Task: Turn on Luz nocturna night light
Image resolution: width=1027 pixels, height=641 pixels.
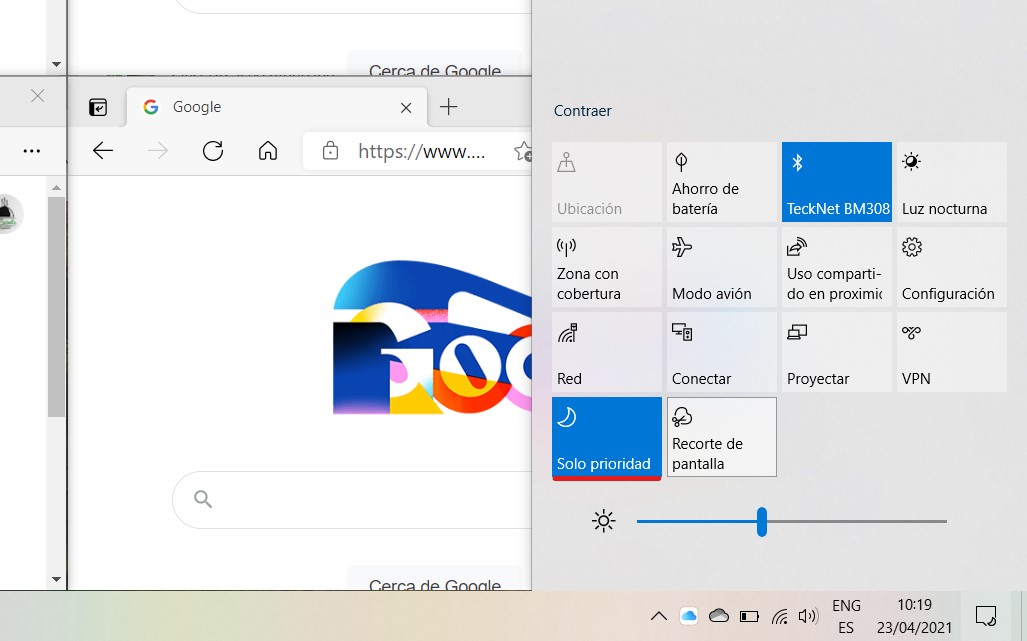Action: pyautogui.click(x=952, y=182)
